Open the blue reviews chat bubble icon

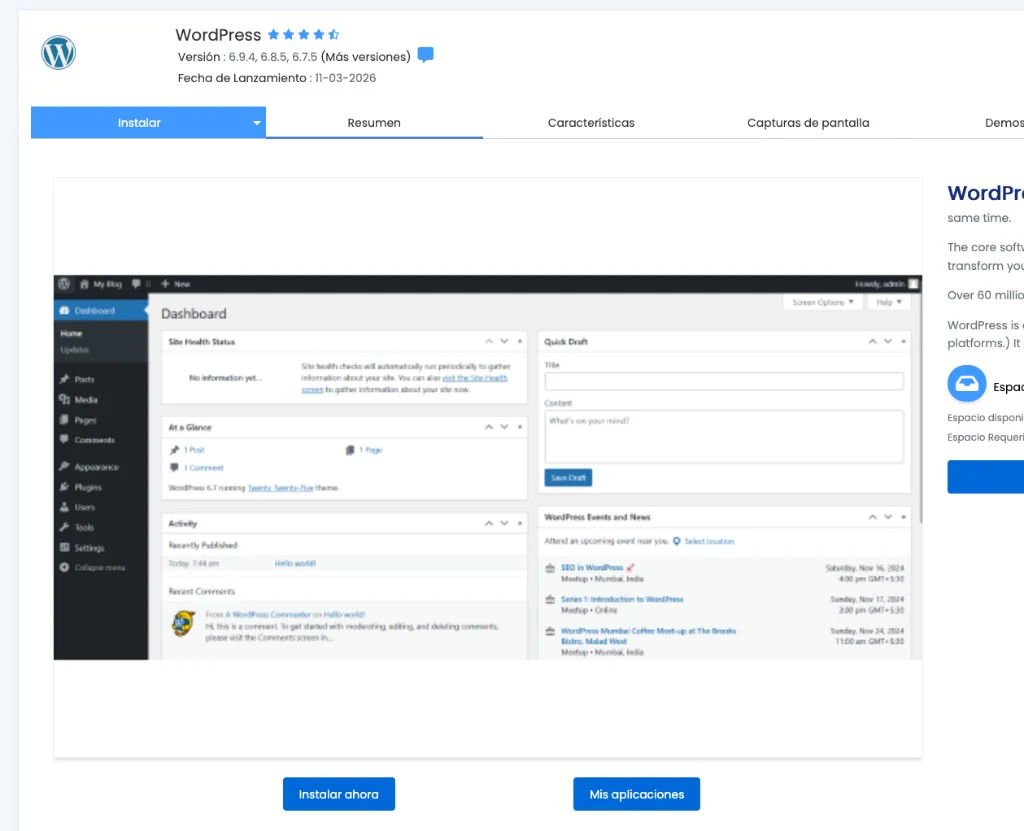pos(425,55)
